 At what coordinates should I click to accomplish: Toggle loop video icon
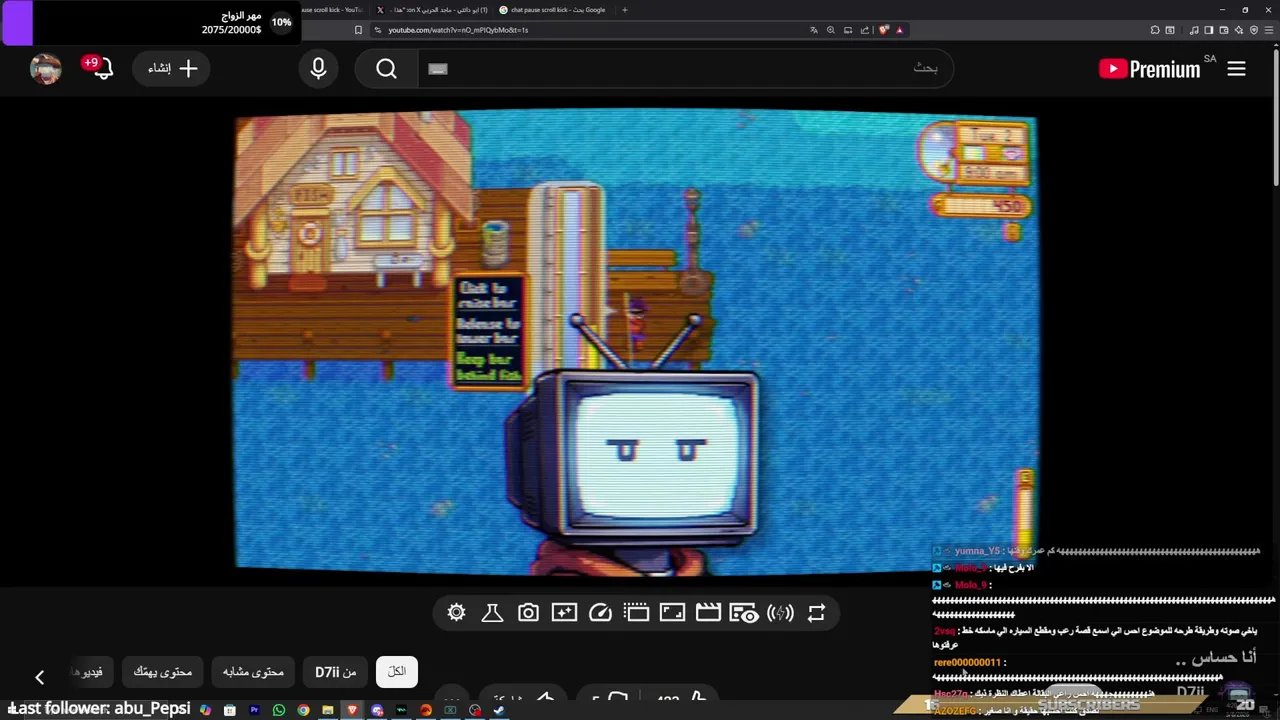coord(816,613)
